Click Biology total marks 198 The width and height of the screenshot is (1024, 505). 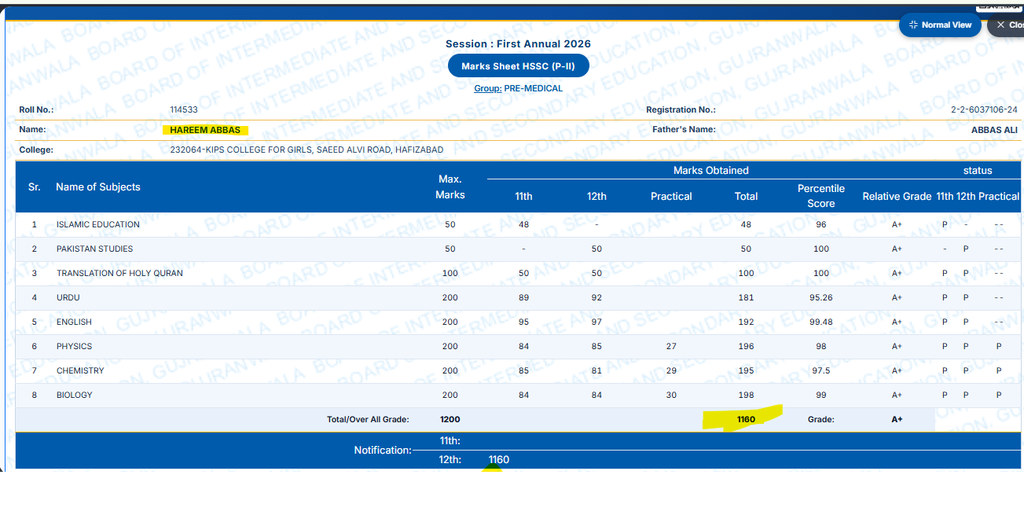pyautogui.click(x=746, y=395)
